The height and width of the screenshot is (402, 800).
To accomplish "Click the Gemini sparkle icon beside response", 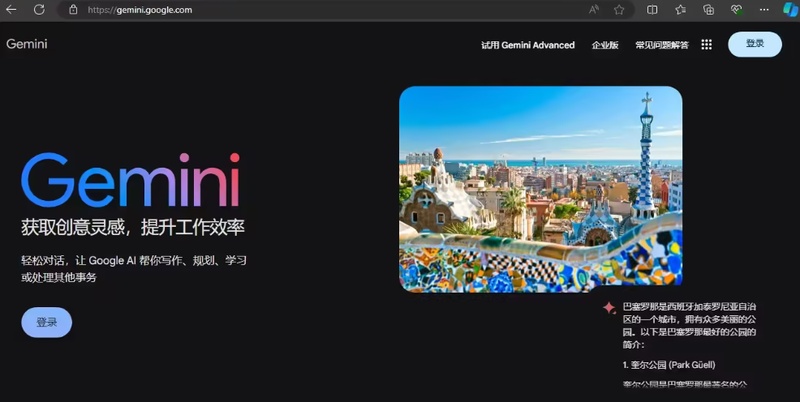I will click(x=609, y=308).
